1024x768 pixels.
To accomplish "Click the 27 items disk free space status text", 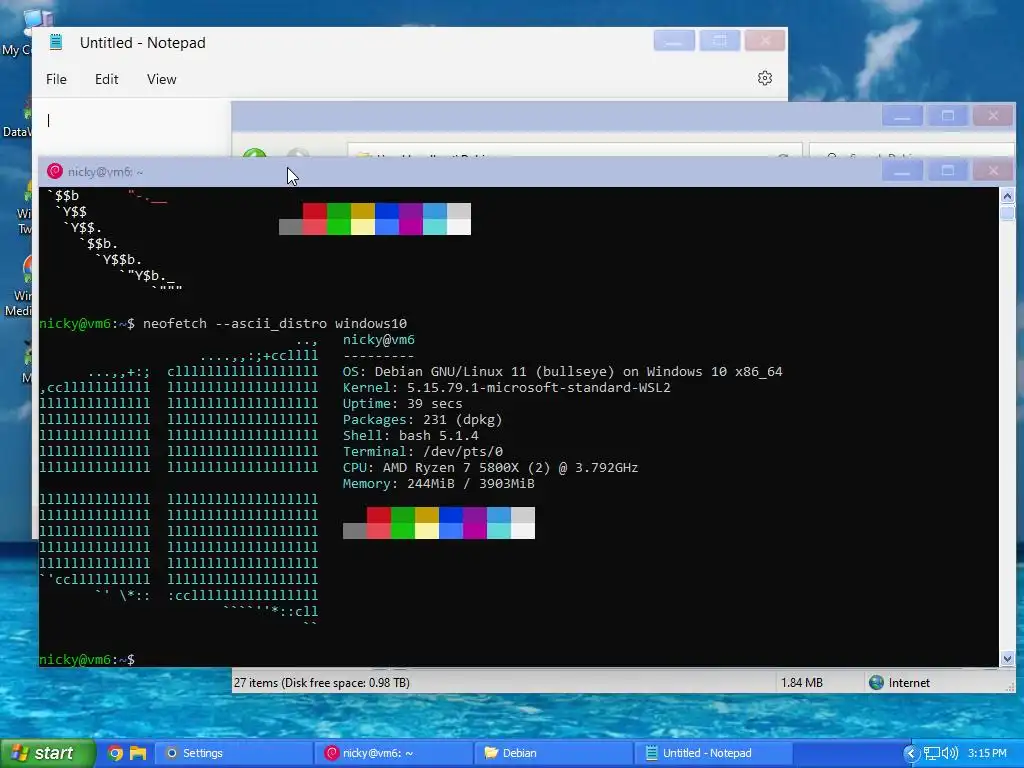I will 321,682.
